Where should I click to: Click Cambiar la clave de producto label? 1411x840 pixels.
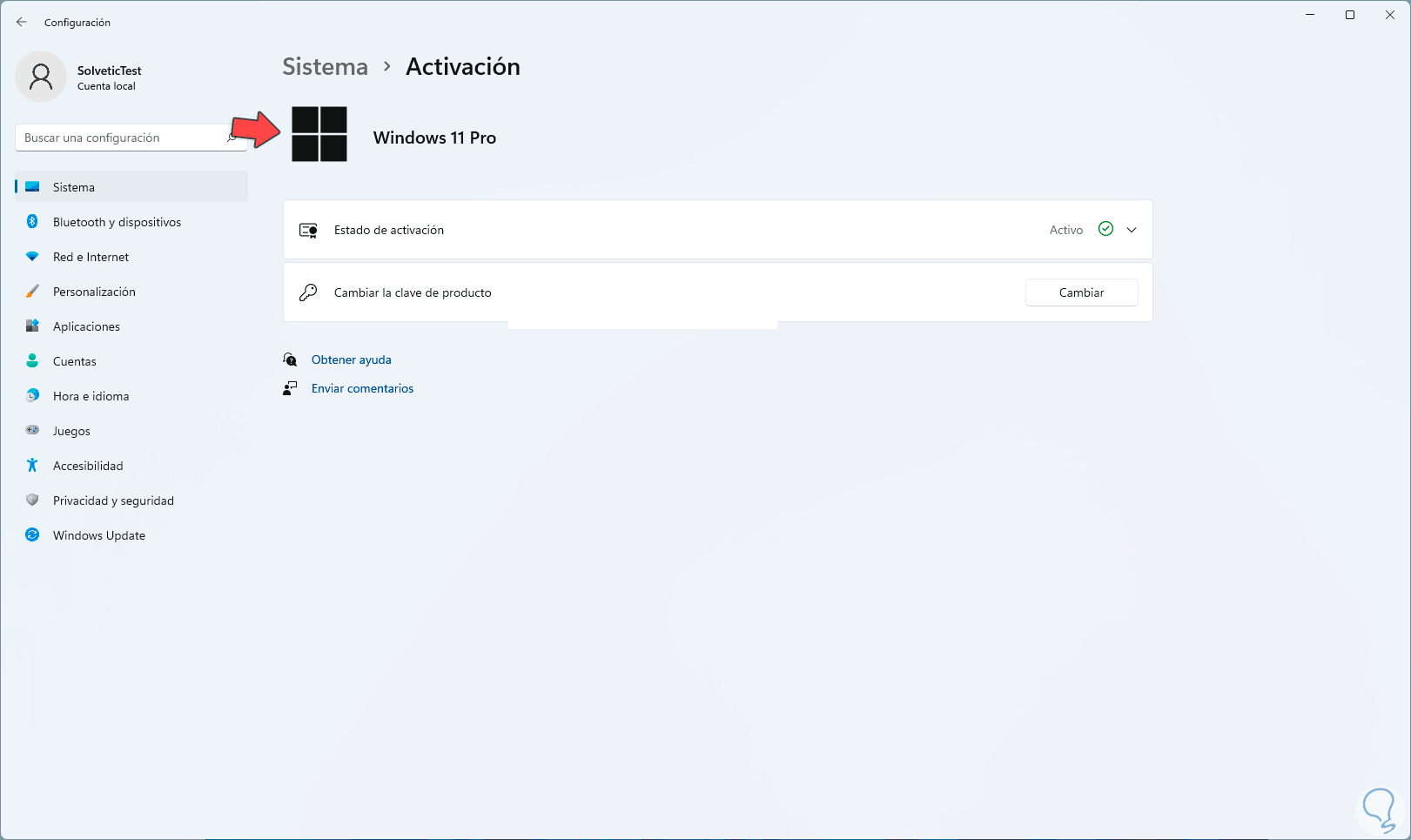(413, 292)
